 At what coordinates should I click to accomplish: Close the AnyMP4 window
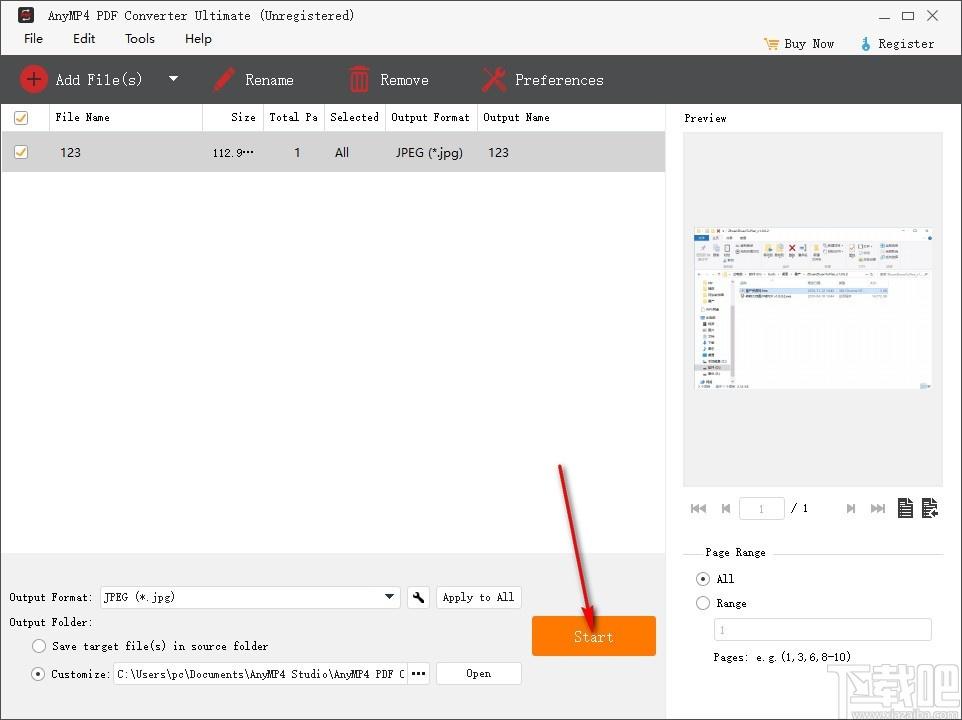click(933, 16)
